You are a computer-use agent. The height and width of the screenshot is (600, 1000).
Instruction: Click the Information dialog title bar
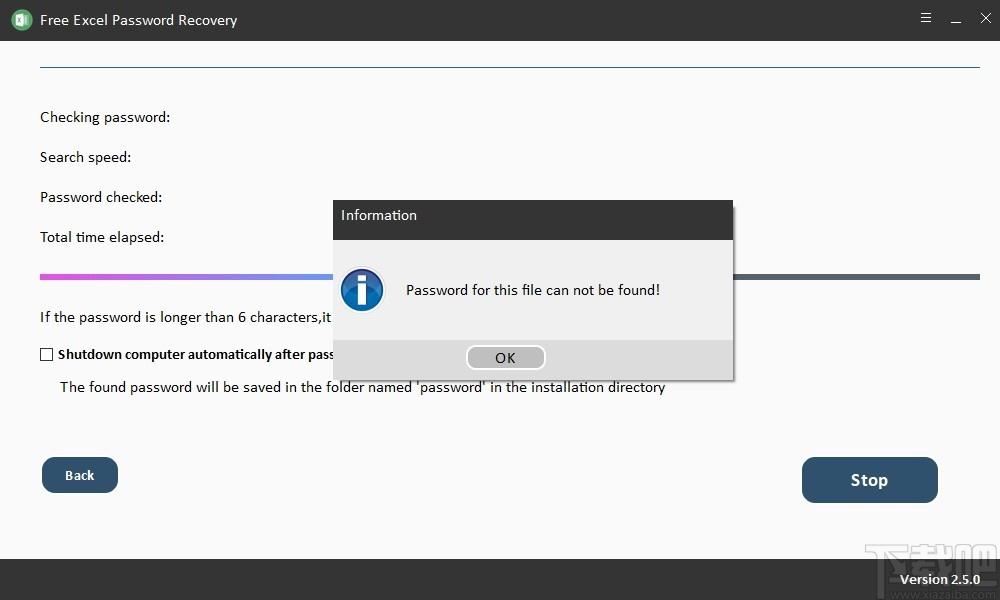click(x=533, y=220)
